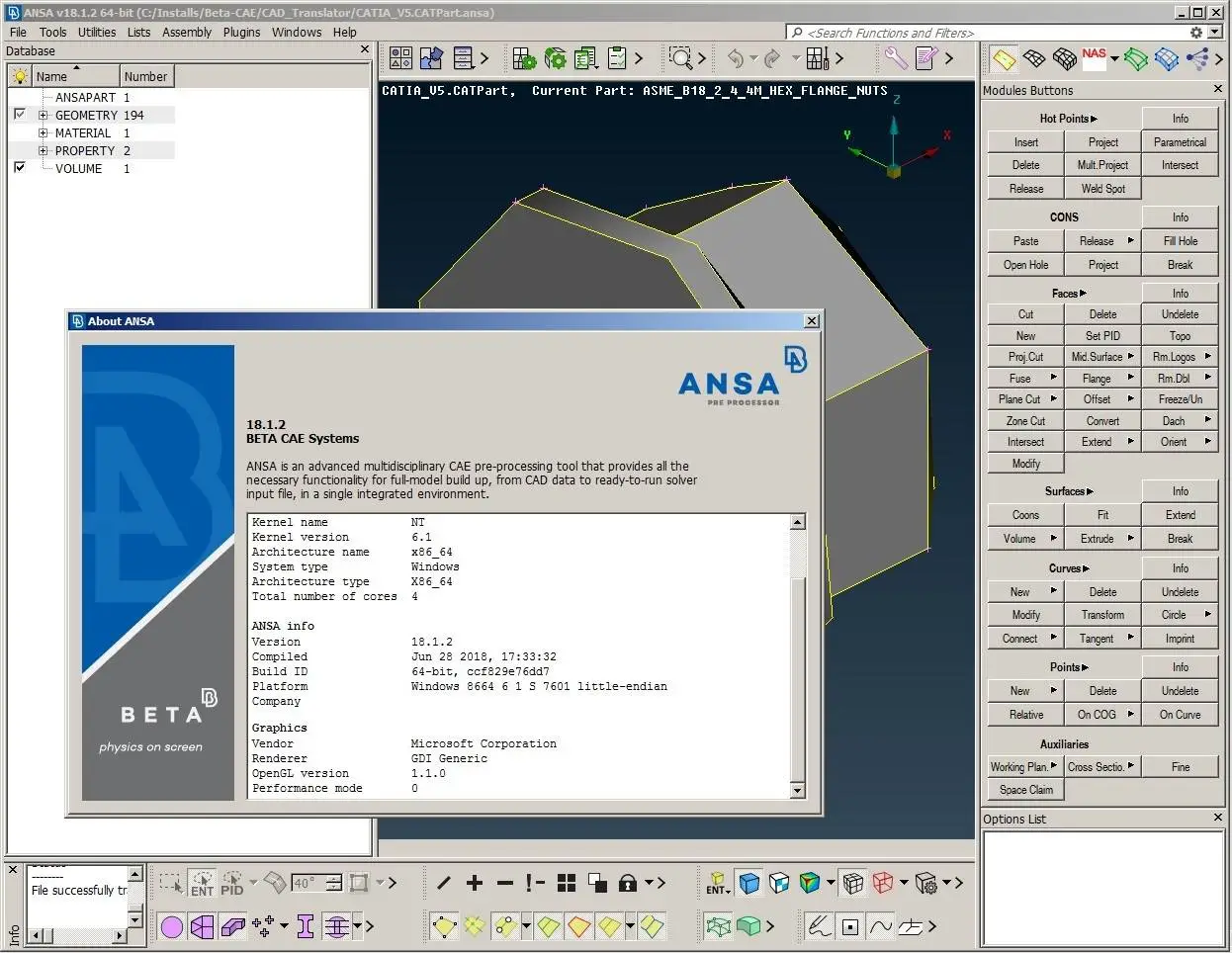Click the NAS deck selector icon
The image size is (1232, 953).
(1094, 58)
